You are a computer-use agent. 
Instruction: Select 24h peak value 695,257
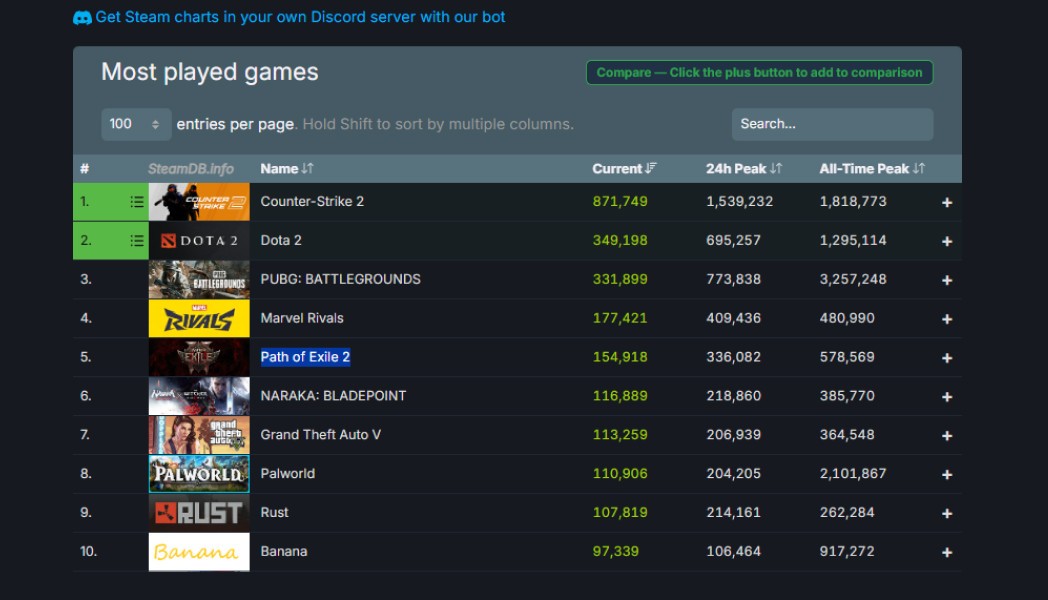[x=733, y=241]
